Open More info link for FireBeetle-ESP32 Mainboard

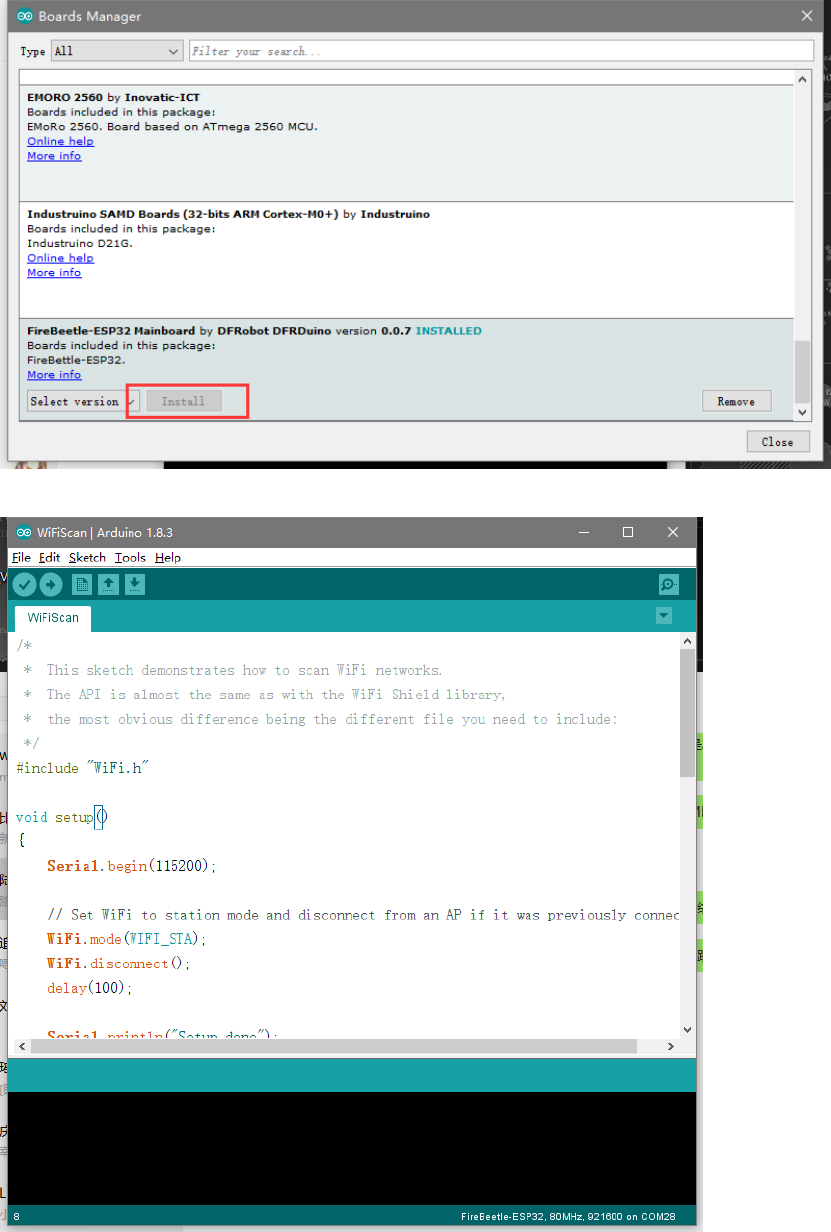click(54, 375)
